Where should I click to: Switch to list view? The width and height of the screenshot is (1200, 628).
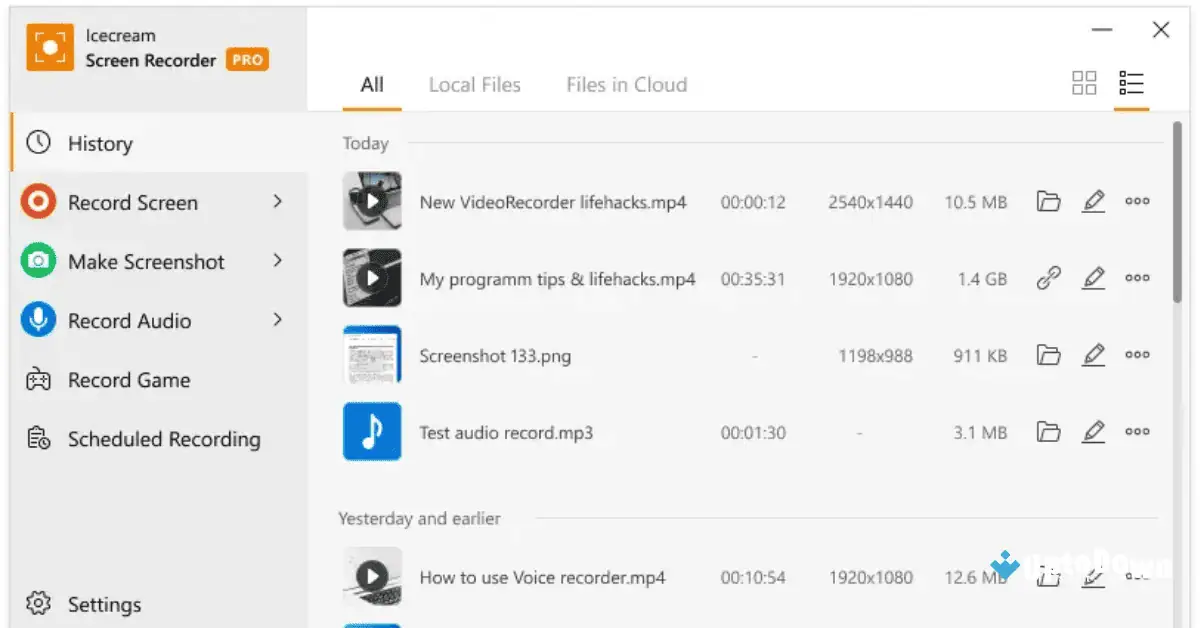pos(1131,83)
